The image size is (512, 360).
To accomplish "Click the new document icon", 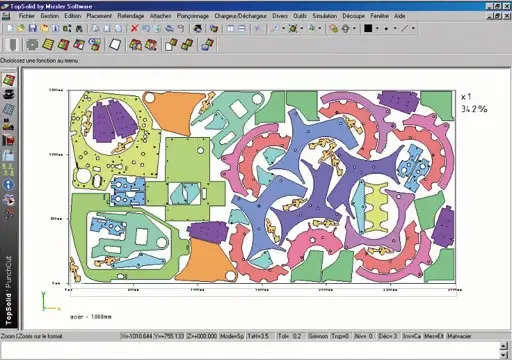I will (10, 29).
